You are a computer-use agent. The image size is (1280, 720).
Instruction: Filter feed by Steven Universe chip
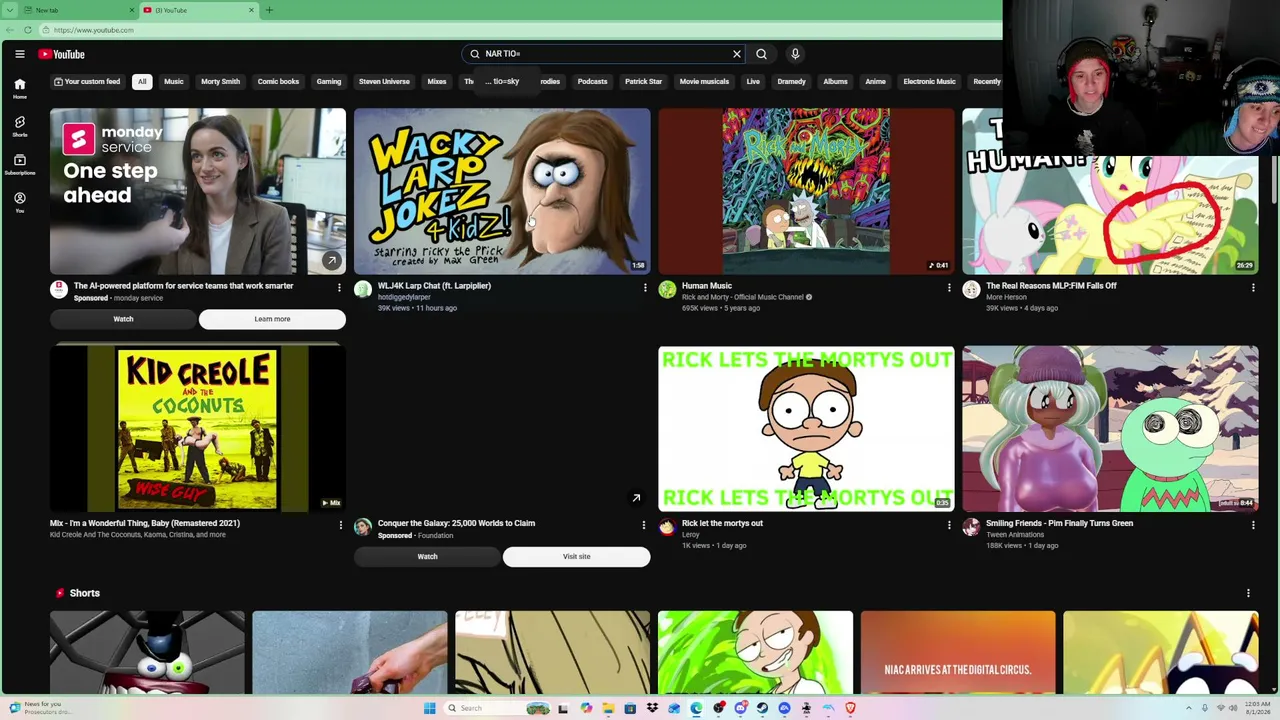click(384, 82)
